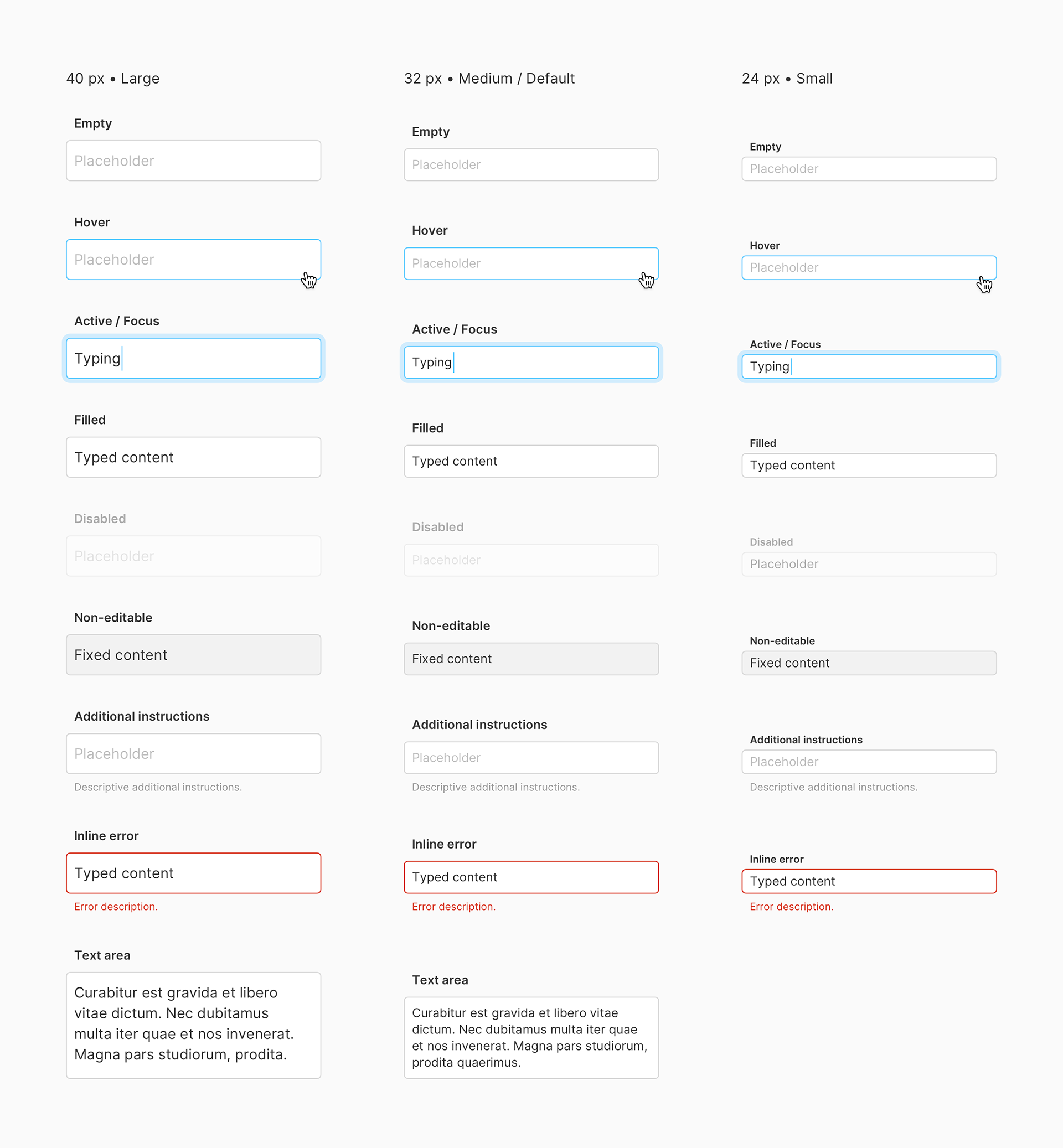The height and width of the screenshot is (1148, 1063).
Task: Click the Medium column 'Hover' label
Action: coord(430,231)
